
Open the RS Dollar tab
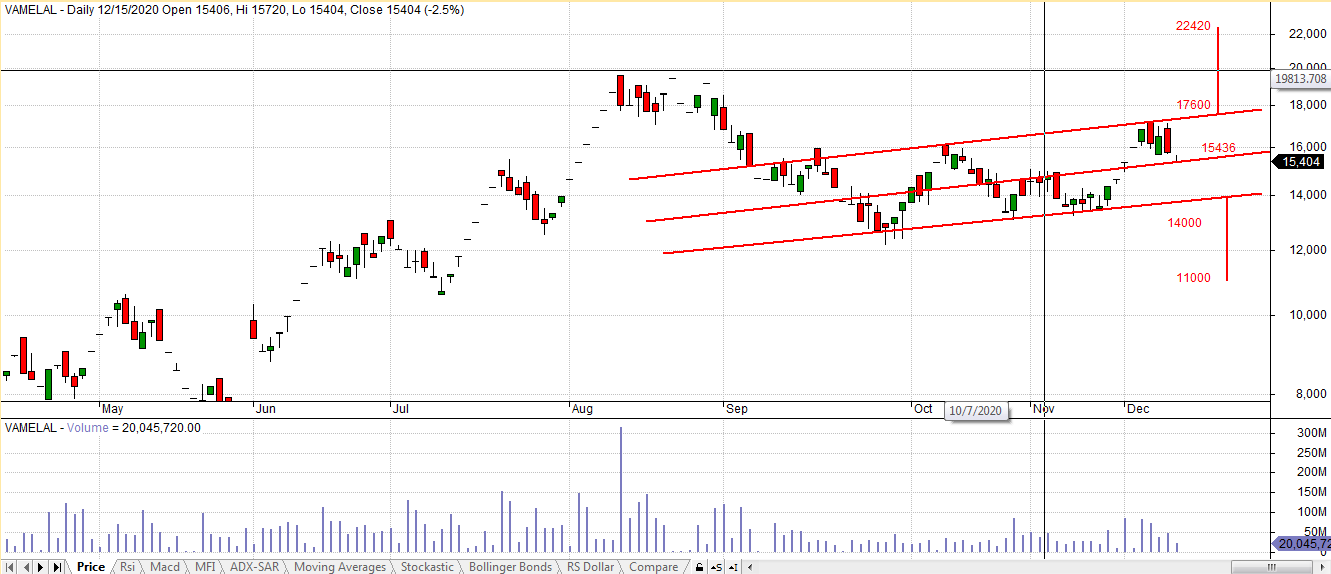(590, 567)
